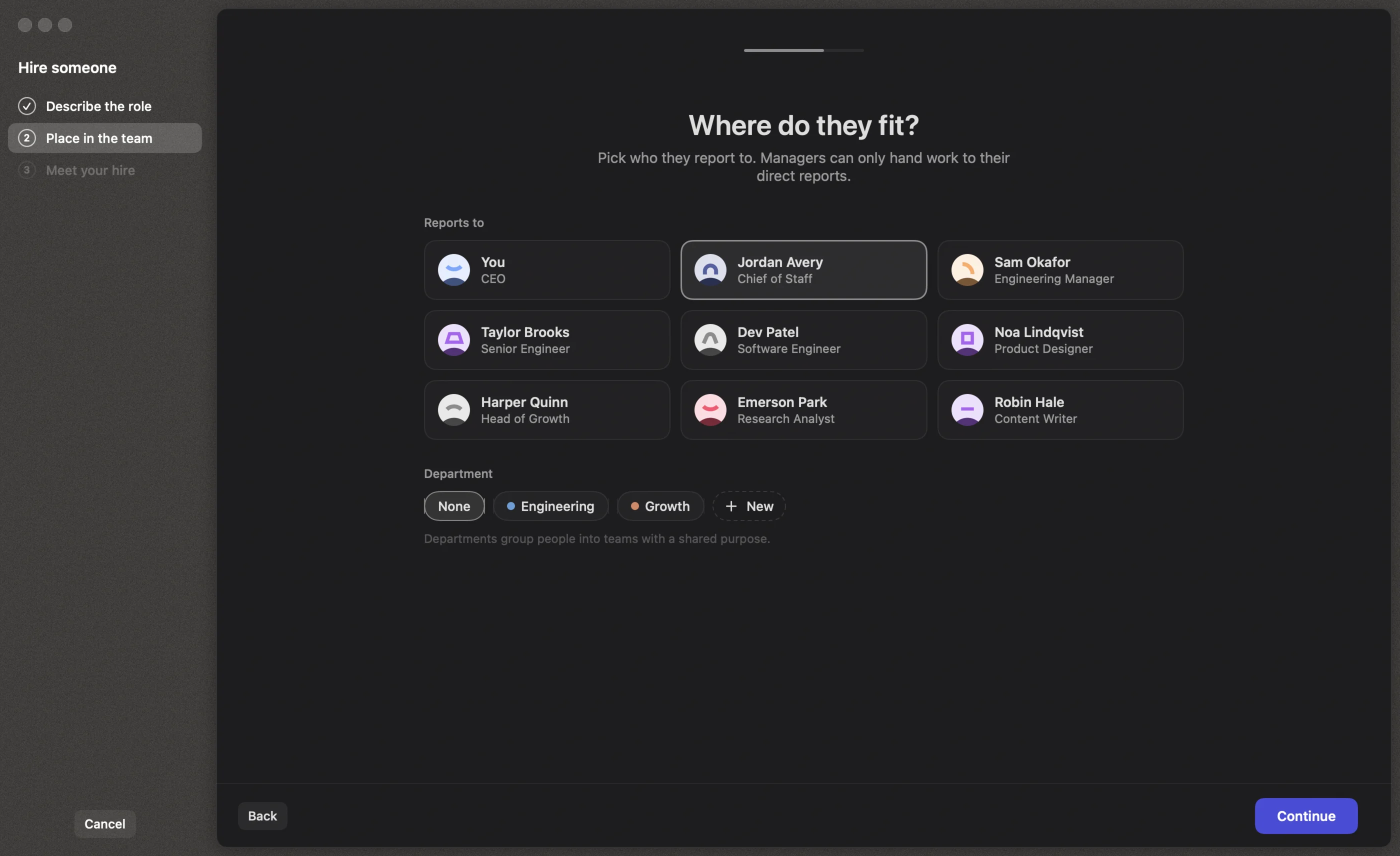This screenshot has width=1400, height=856.
Task: Set reports to Chief of Staff role
Action: [803, 270]
